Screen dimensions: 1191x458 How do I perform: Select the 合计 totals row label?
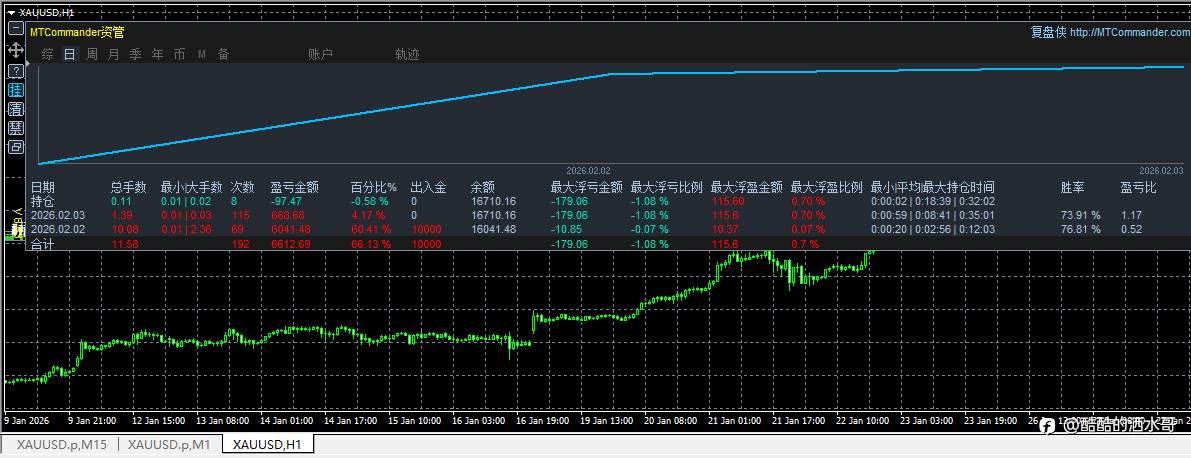(43, 245)
